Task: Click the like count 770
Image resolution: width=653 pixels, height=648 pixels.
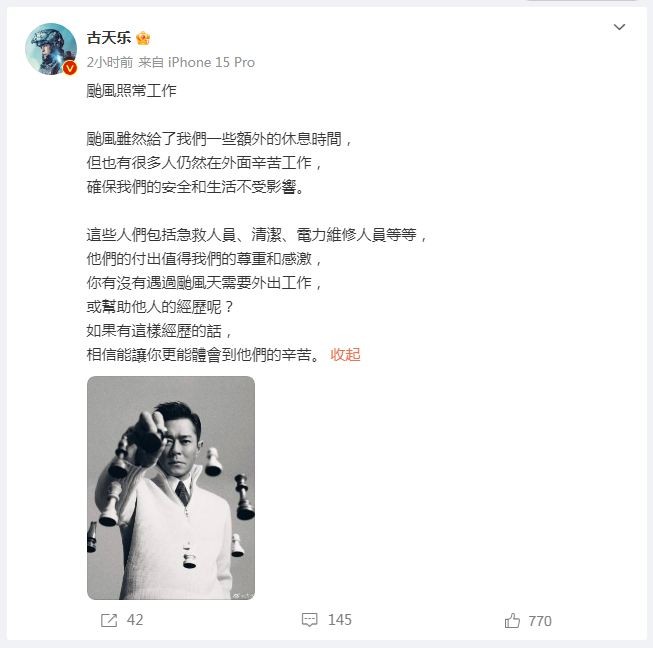Action: point(540,621)
